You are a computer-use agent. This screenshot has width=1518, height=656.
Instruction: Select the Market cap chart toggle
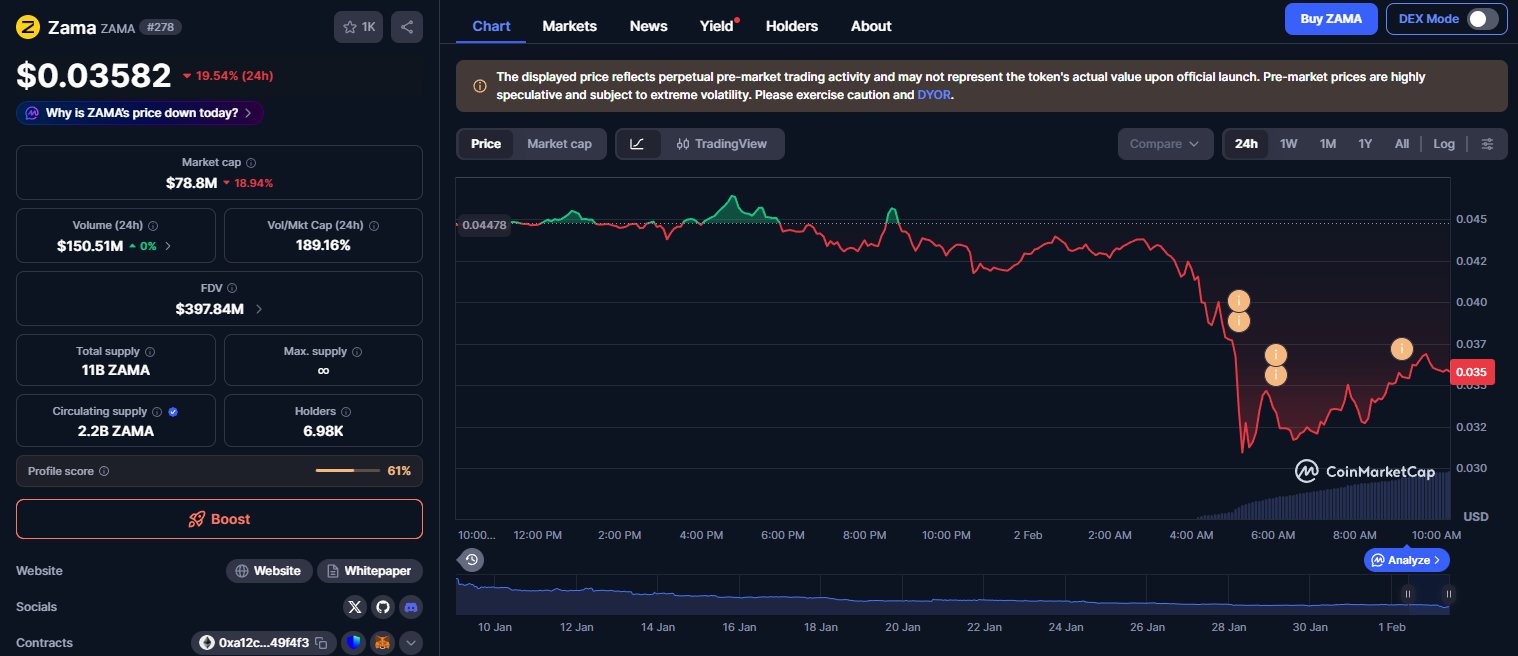pos(559,144)
